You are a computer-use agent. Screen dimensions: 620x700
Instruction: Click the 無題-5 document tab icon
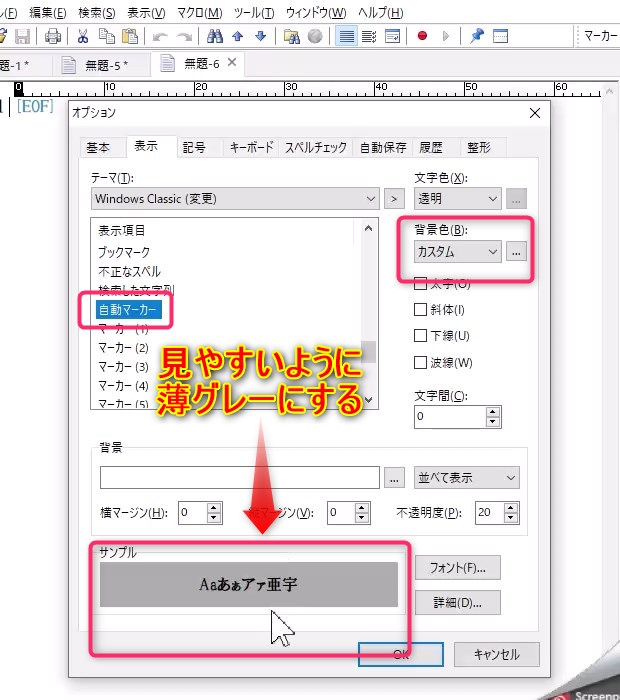coord(68,65)
